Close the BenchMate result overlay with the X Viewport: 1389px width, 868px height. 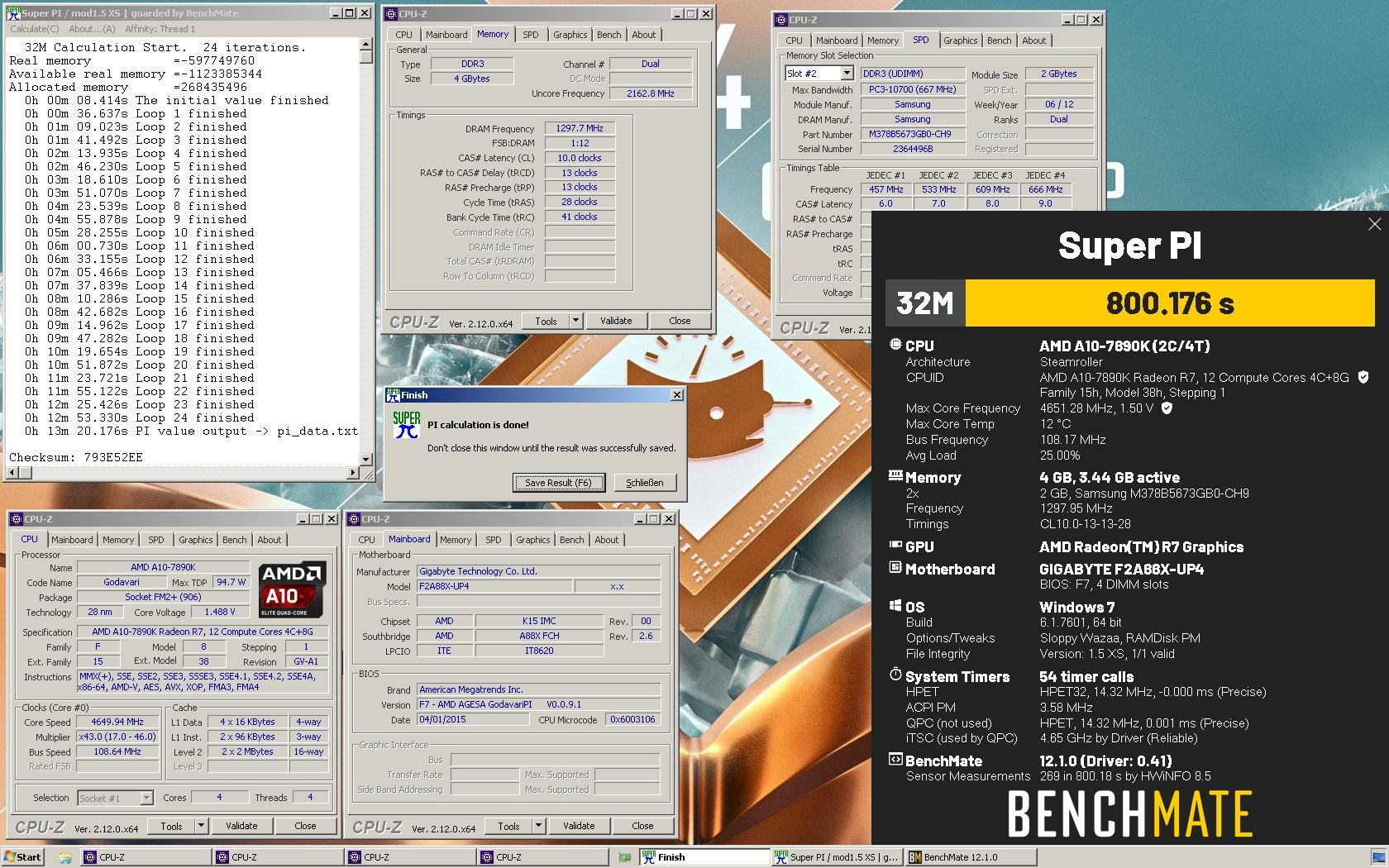(1374, 225)
